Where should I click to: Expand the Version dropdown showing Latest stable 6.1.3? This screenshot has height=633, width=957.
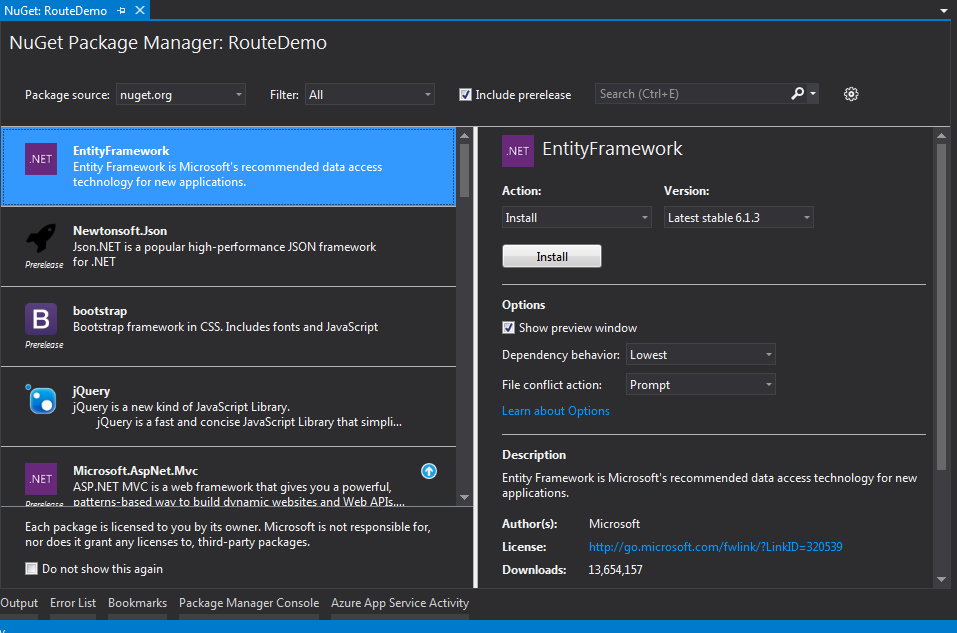(x=738, y=217)
